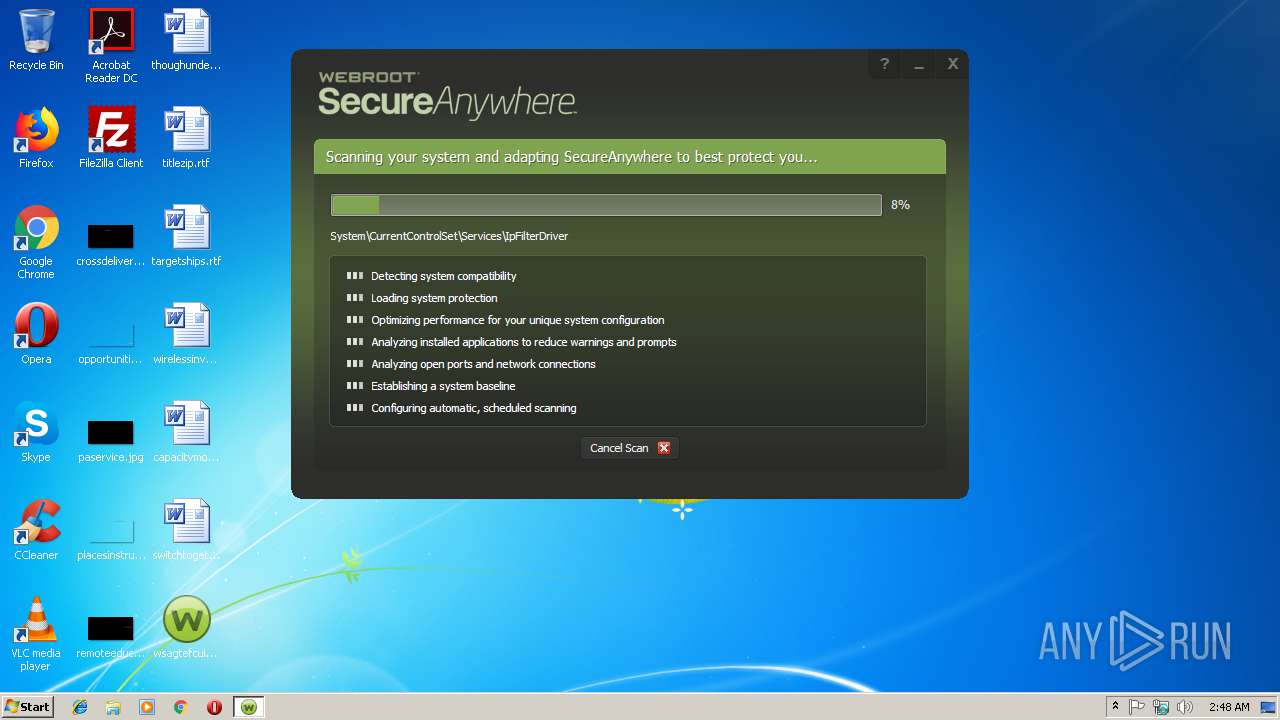Switch to Webroot taskbar item
Screen dimensions: 1280x720
pos(248,707)
